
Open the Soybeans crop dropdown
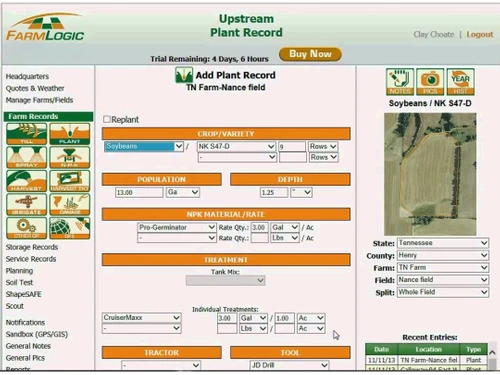pyautogui.click(x=144, y=146)
